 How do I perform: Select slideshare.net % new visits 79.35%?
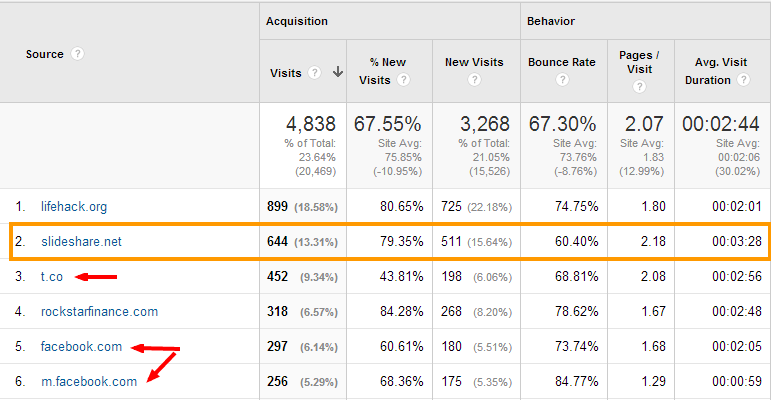pyautogui.click(x=401, y=241)
